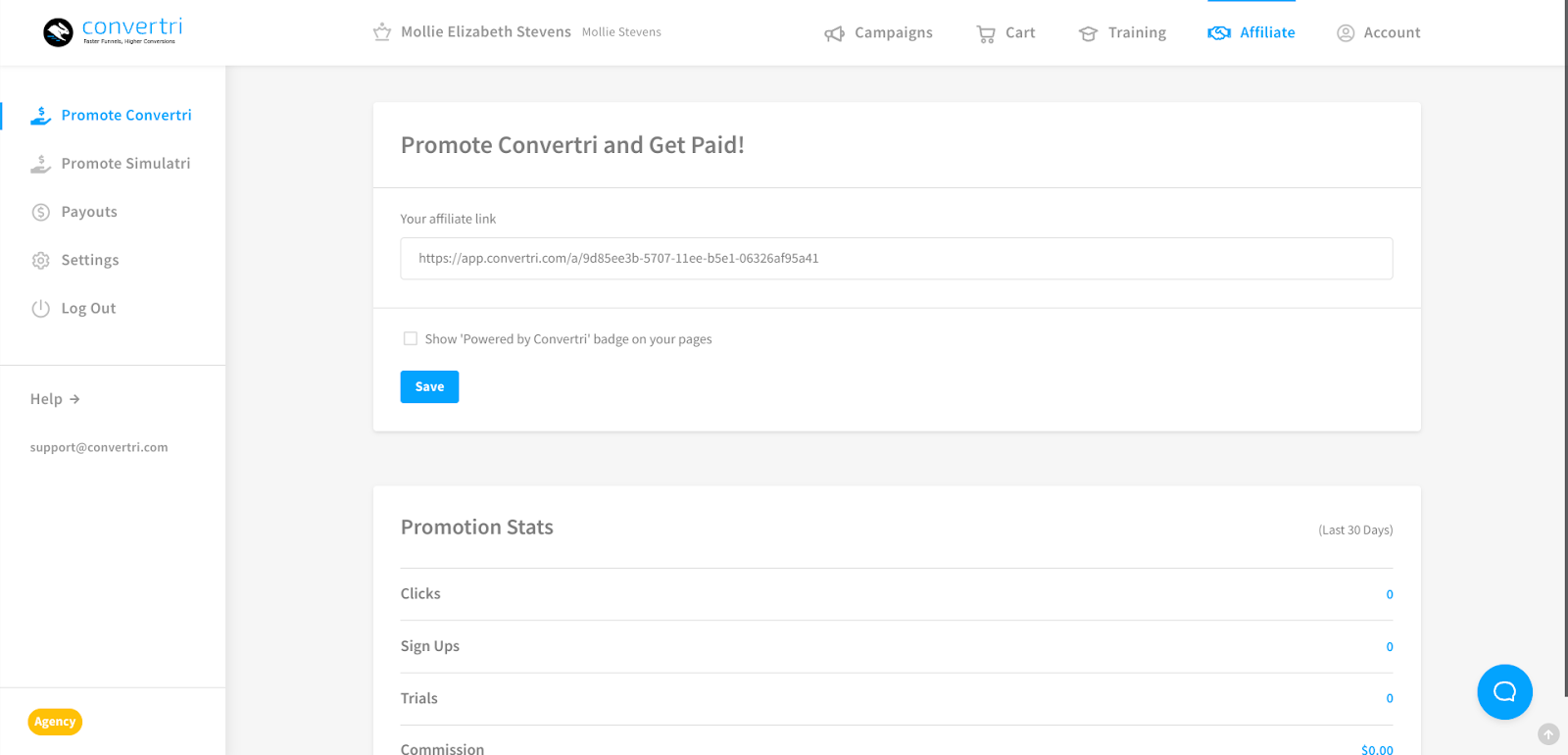Viewport: 1568px width, 755px height.
Task: Click the Affiliate handshake icon
Action: 1219,33
